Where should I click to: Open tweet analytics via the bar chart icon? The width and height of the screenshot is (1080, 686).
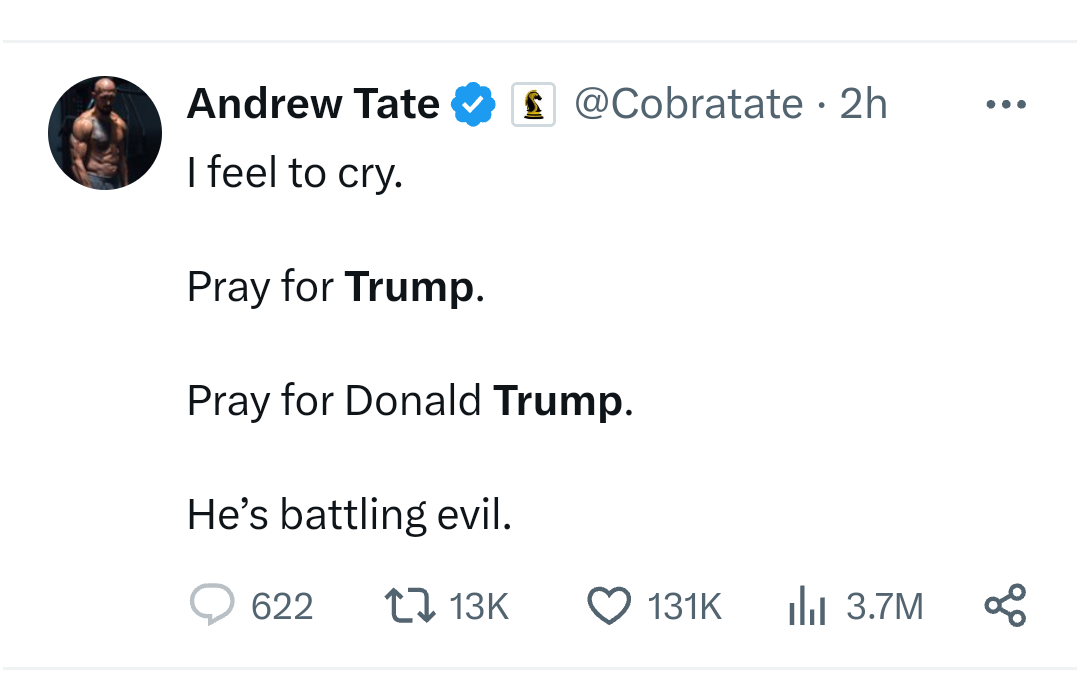click(806, 606)
